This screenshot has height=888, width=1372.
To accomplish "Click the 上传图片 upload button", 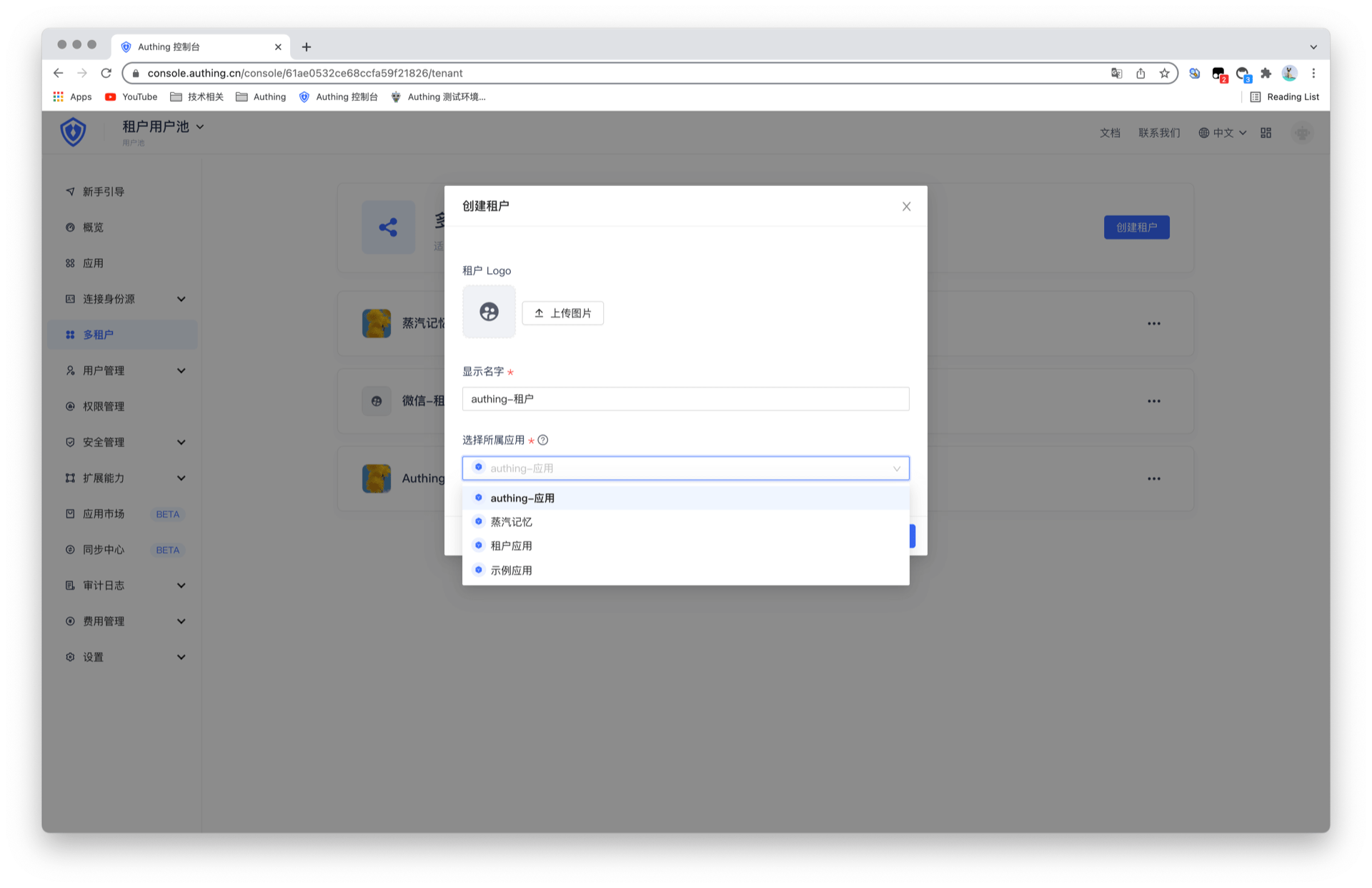I will pos(562,313).
